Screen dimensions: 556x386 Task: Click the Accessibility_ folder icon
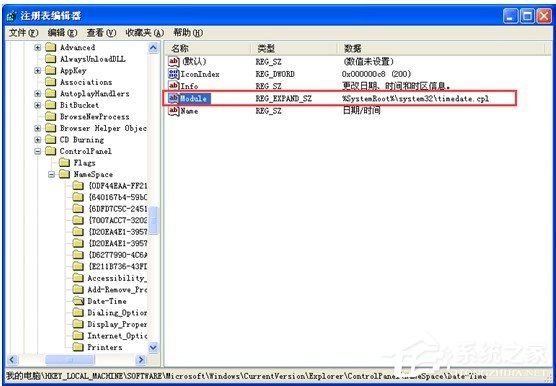click(x=78, y=278)
